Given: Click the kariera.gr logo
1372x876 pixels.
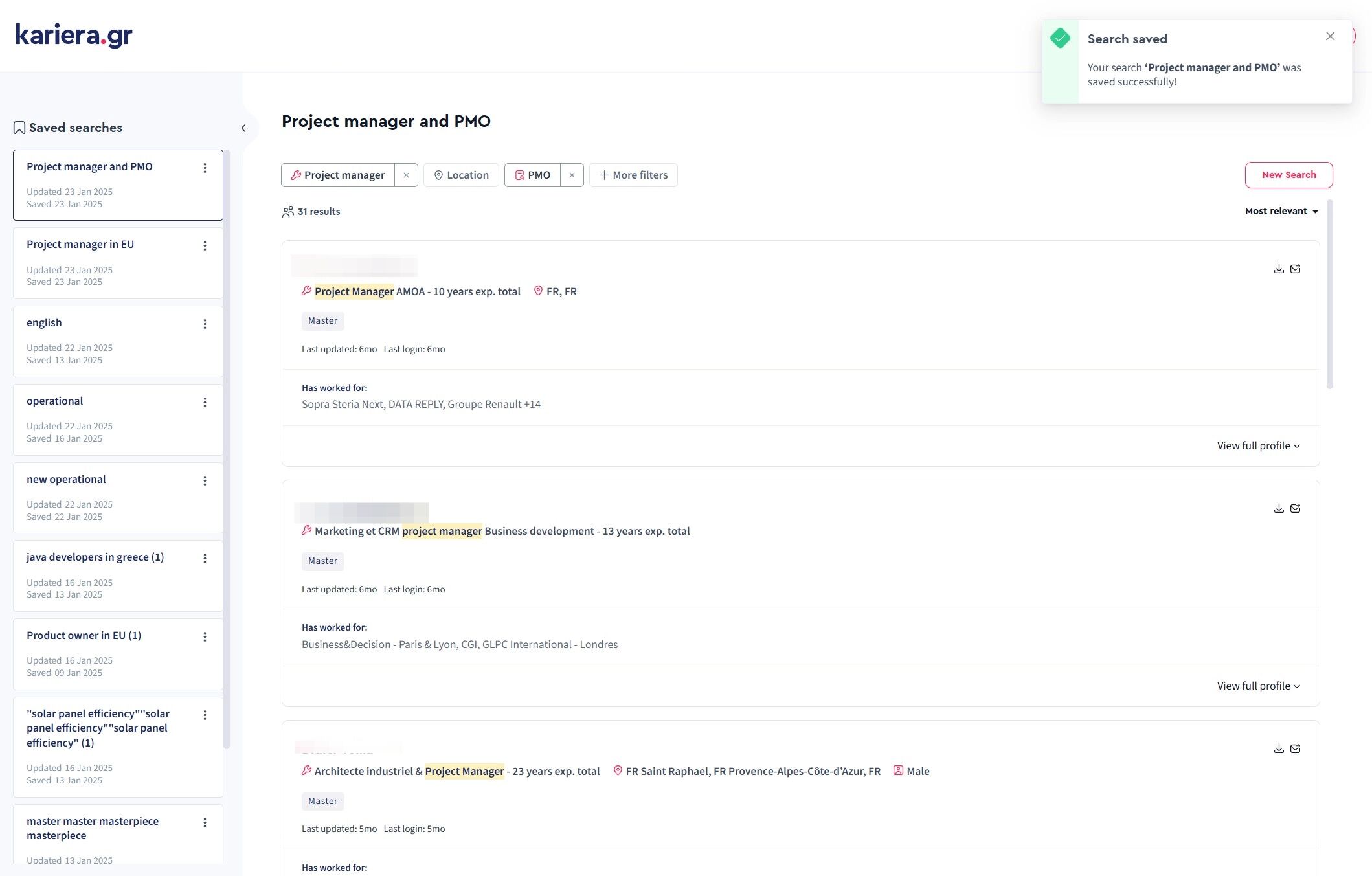Looking at the screenshot, I should pyautogui.click(x=74, y=35).
